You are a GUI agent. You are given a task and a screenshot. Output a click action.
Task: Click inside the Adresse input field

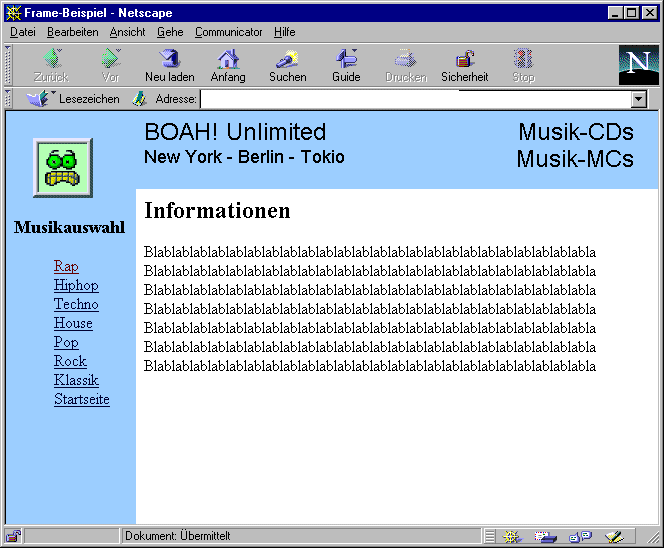[x=415, y=100]
